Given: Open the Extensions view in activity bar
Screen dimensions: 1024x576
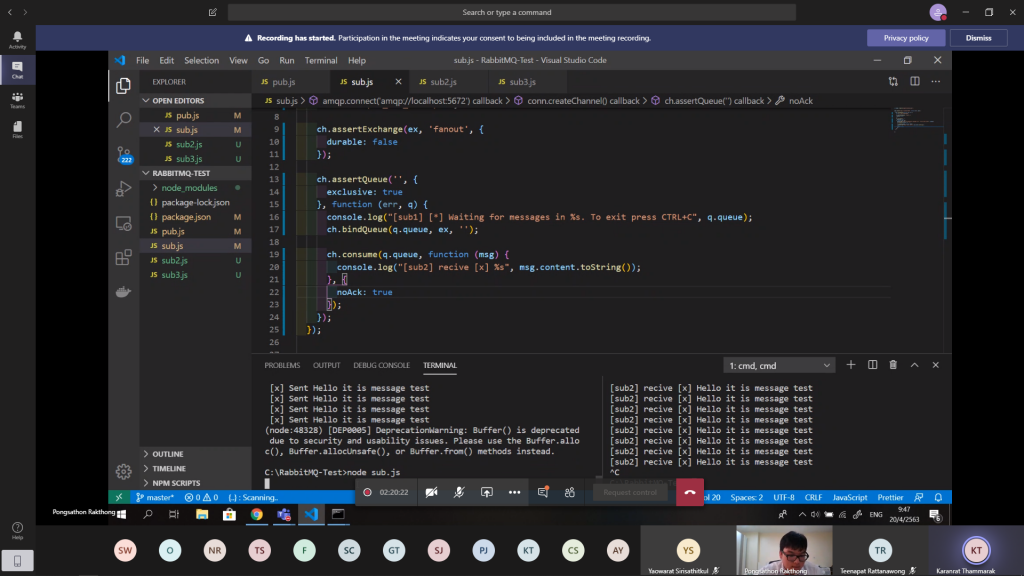Looking at the screenshot, I should (124, 257).
